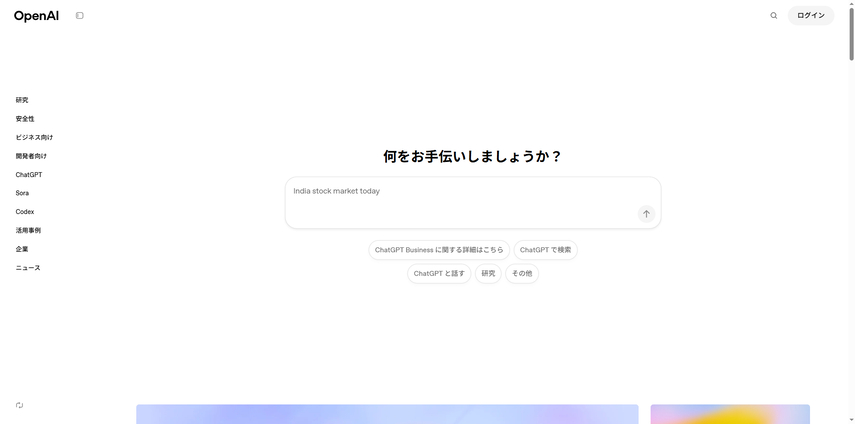The image size is (855, 424).
Task: Click the OpenAI logo
Action: click(x=36, y=16)
